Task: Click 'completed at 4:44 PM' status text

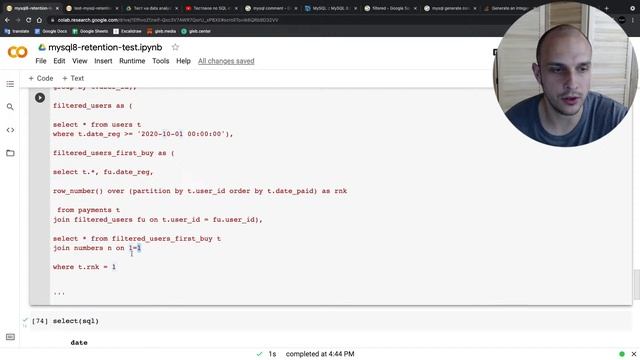Action: pos(320,354)
